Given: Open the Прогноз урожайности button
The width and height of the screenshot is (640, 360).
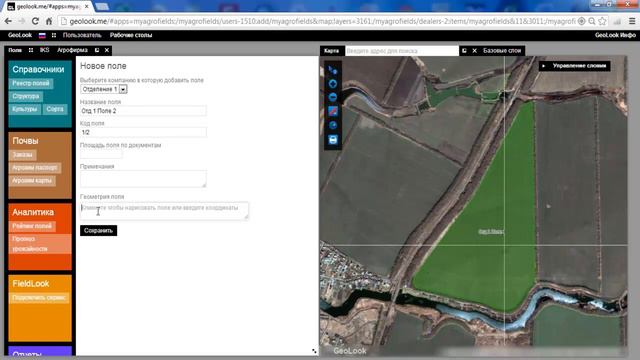Looking at the screenshot, I should pos(40,244).
